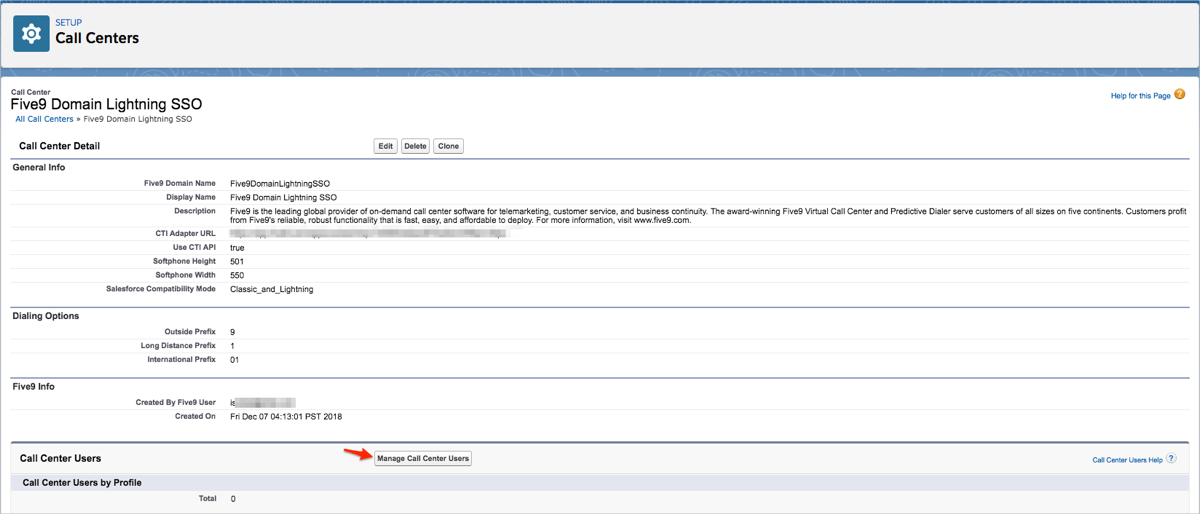Viewport: 1200px width, 514px height.
Task: Click the blurred CTI Adapter URL value
Action: [x=370, y=234]
